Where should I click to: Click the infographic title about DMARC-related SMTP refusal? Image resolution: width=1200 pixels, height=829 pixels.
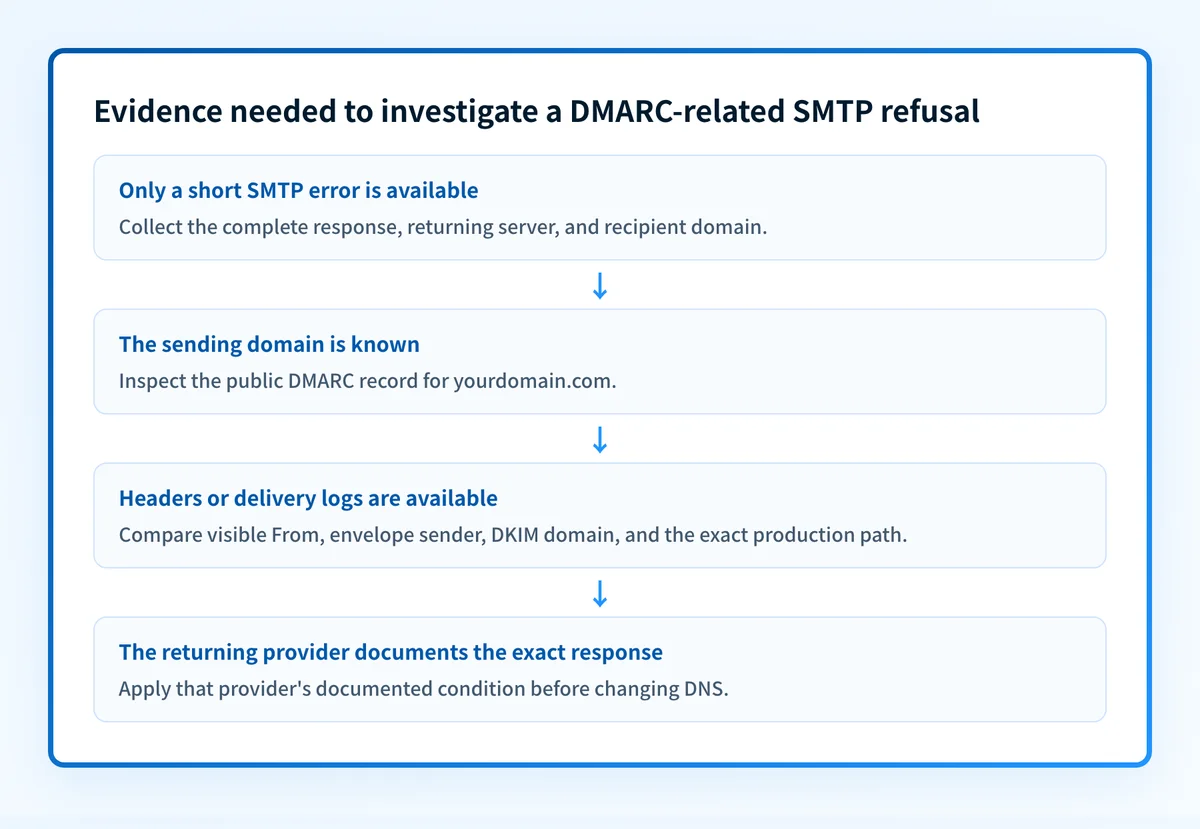coord(536,112)
